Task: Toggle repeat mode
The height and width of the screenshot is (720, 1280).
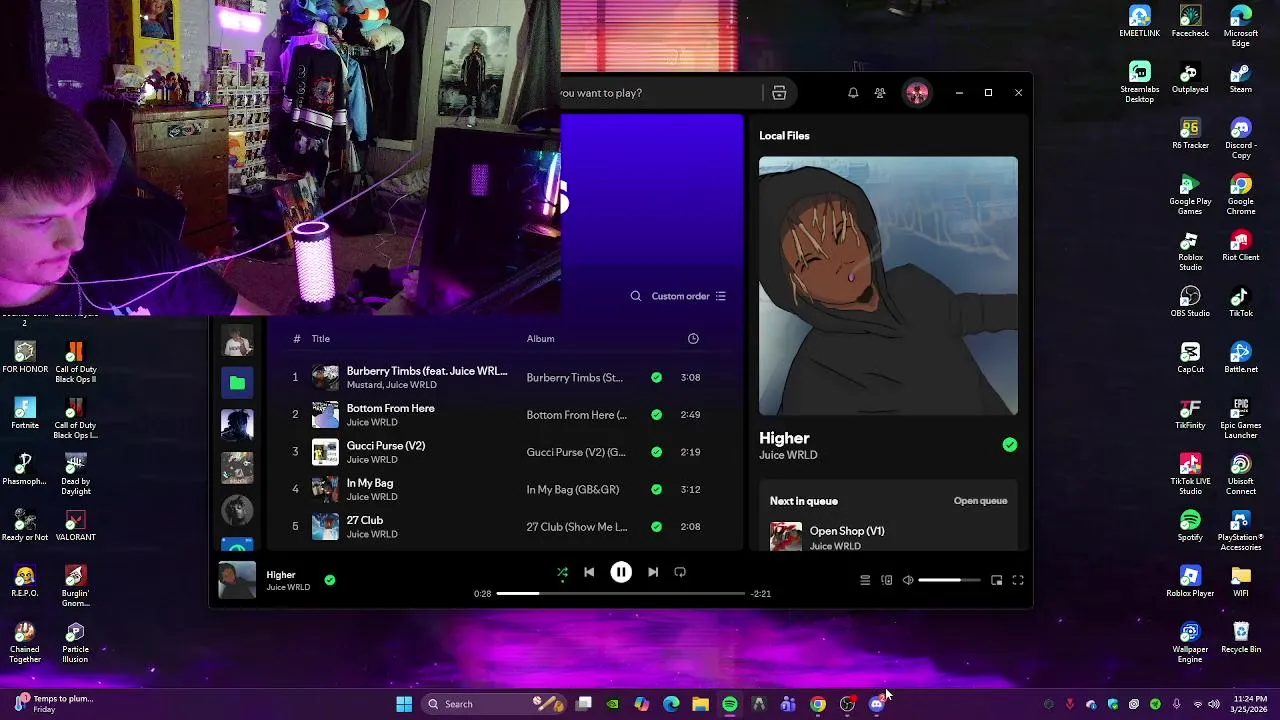Action: [x=680, y=572]
